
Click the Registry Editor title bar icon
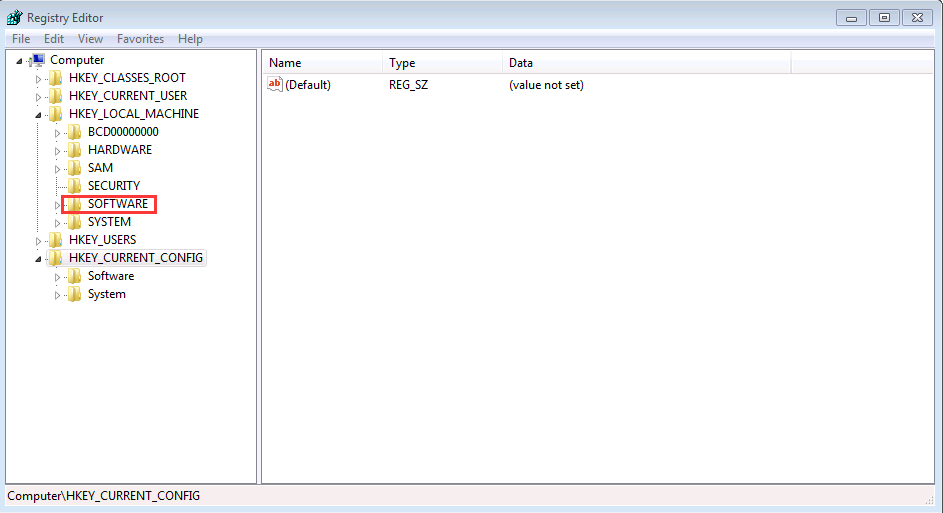[x=14, y=17]
